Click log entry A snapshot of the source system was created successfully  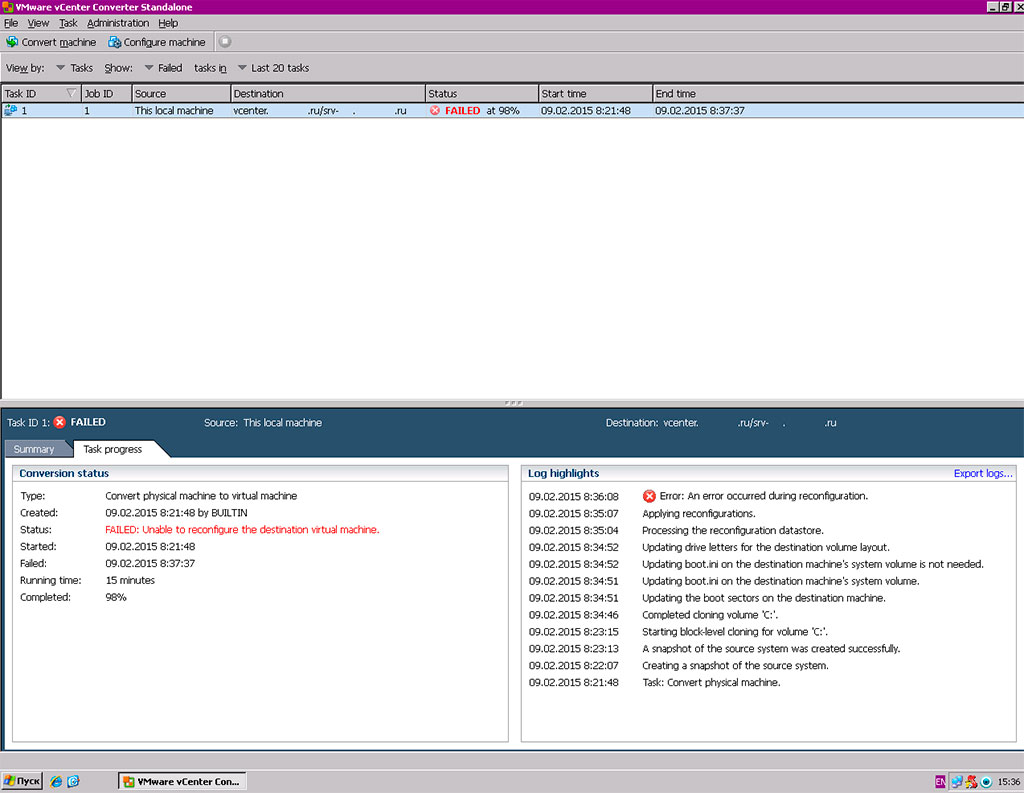click(x=771, y=649)
